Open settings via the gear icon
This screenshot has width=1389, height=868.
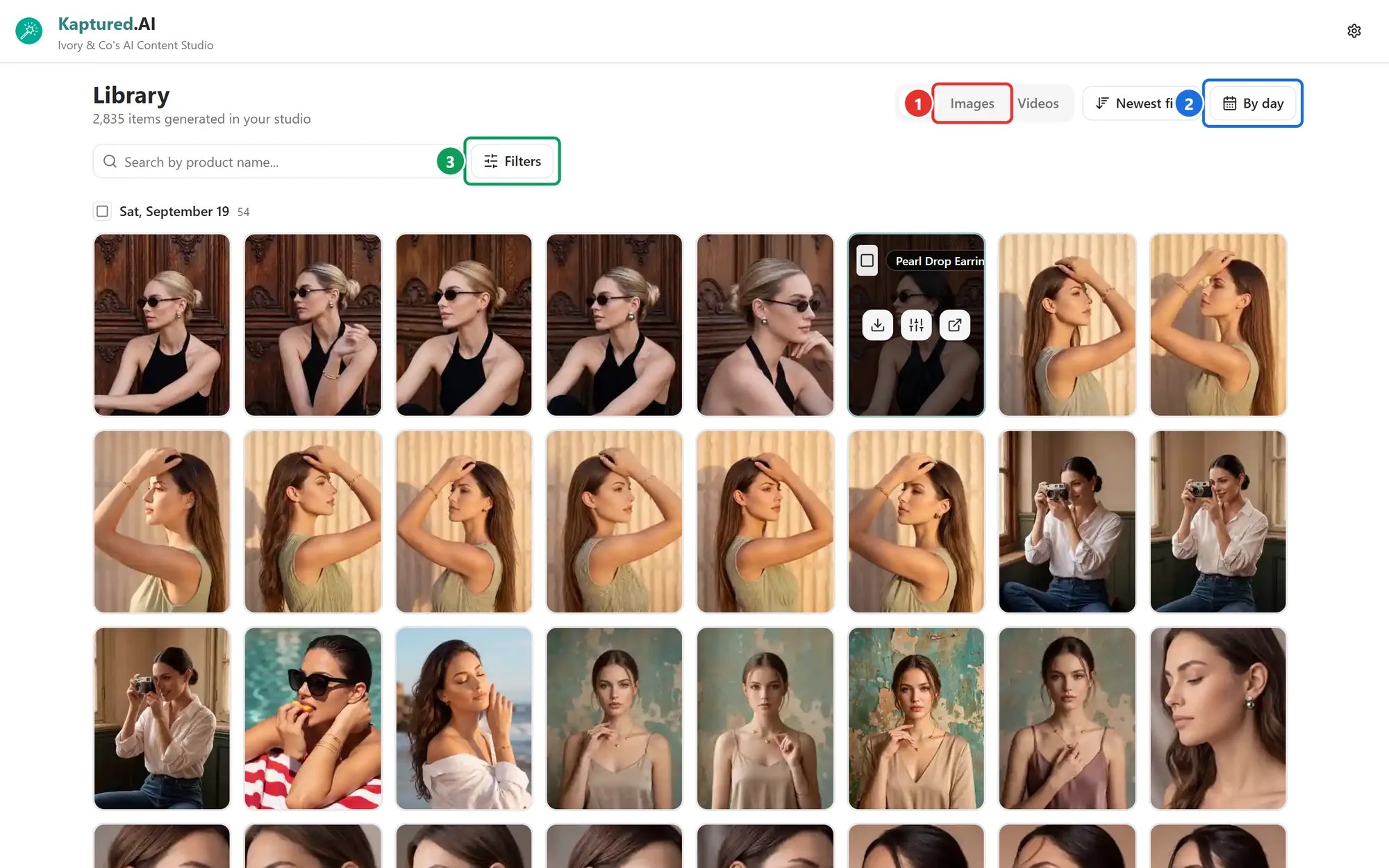(x=1354, y=31)
